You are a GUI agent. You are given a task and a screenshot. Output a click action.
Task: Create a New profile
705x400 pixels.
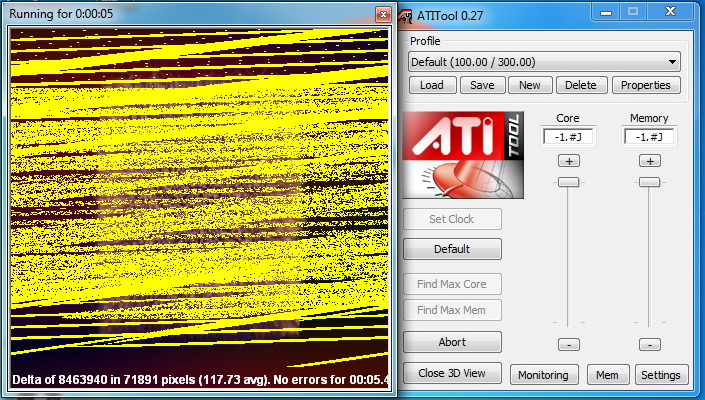[530, 85]
